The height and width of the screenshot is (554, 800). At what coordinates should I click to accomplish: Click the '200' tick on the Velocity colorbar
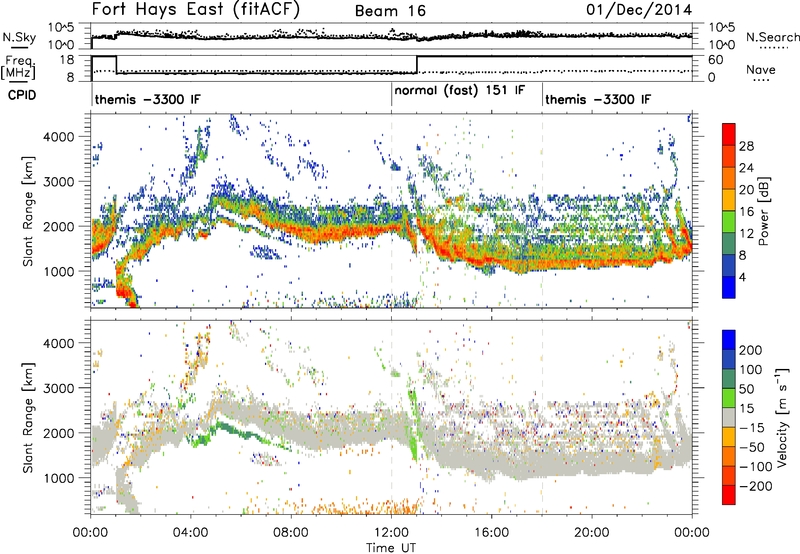(751, 350)
